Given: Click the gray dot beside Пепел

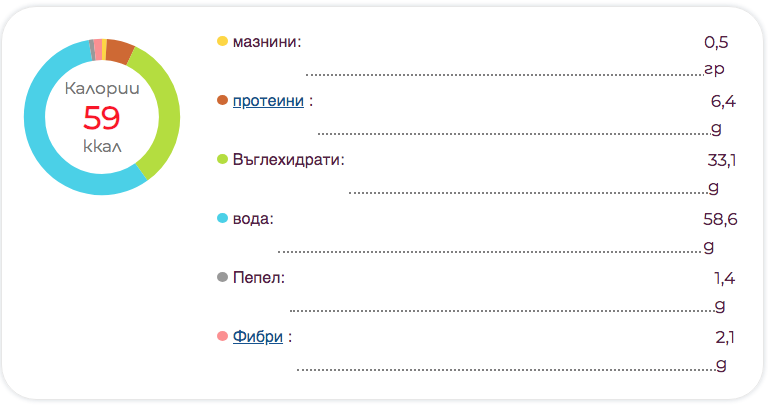Looking at the screenshot, I should tap(222, 276).
